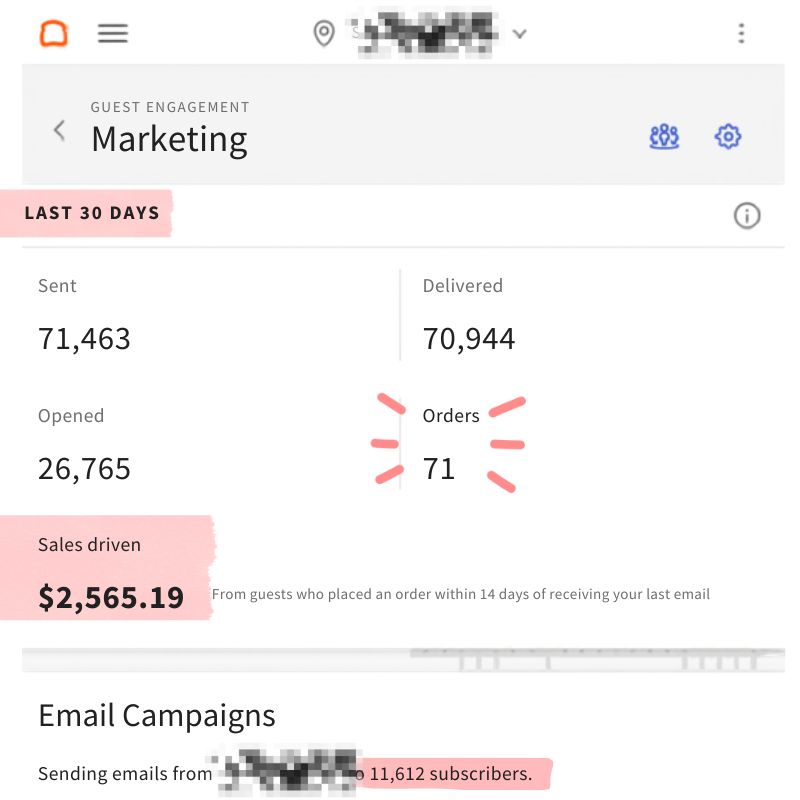Open the three-dot overflow menu

pyautogui.click(x=741, y=34)
